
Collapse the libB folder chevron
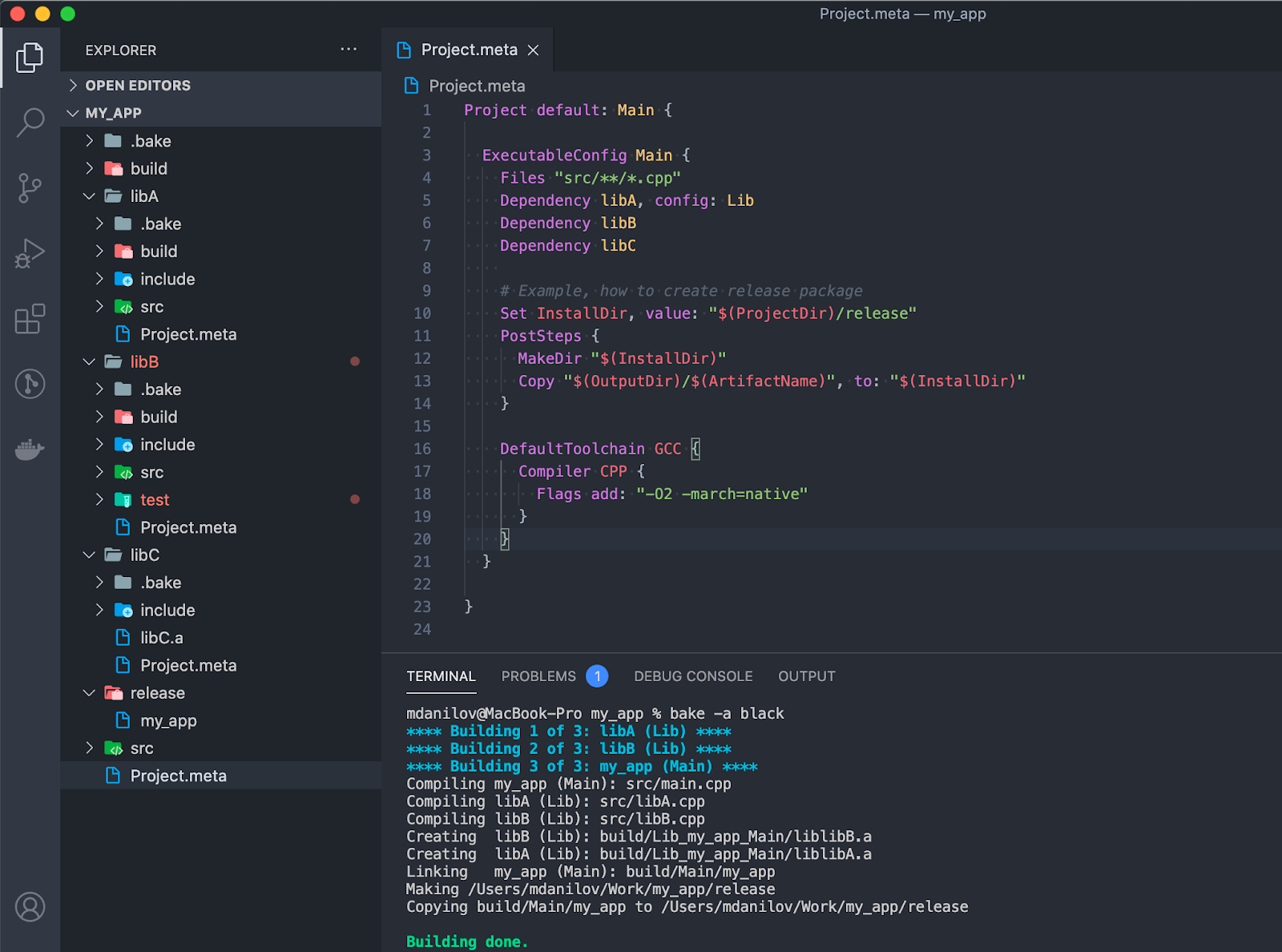tap(90, 362)
